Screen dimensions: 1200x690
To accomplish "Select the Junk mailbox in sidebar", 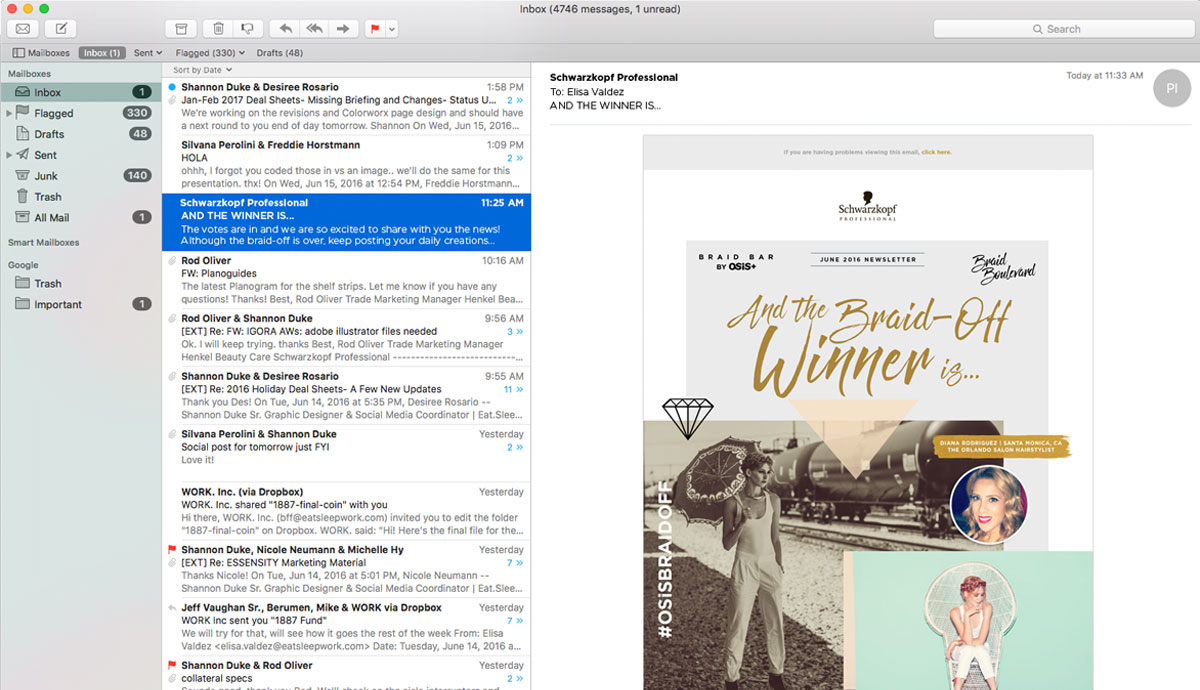I will [x=47, y=176].
